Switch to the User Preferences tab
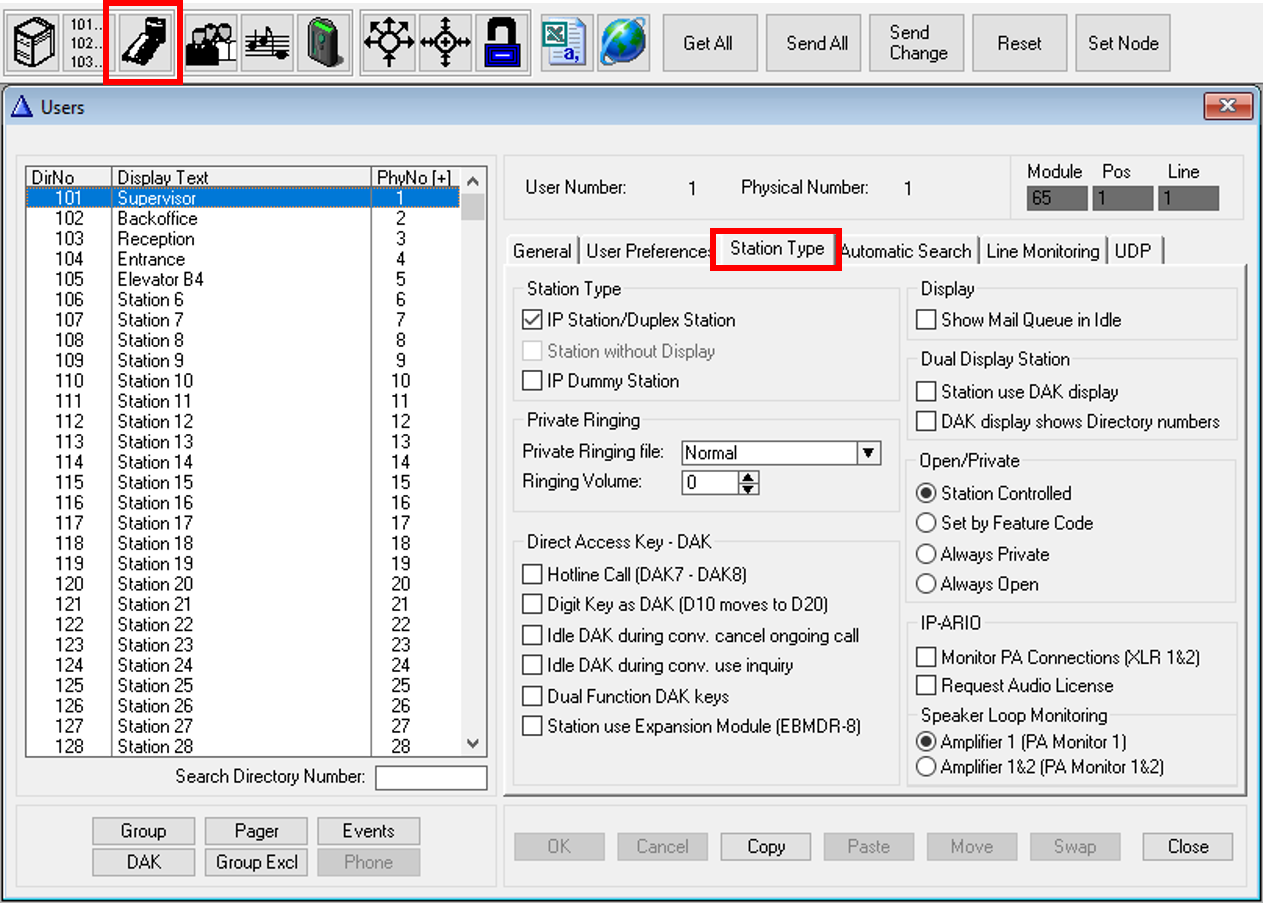This screenshot has width=1263, height=903. (648, 251)
